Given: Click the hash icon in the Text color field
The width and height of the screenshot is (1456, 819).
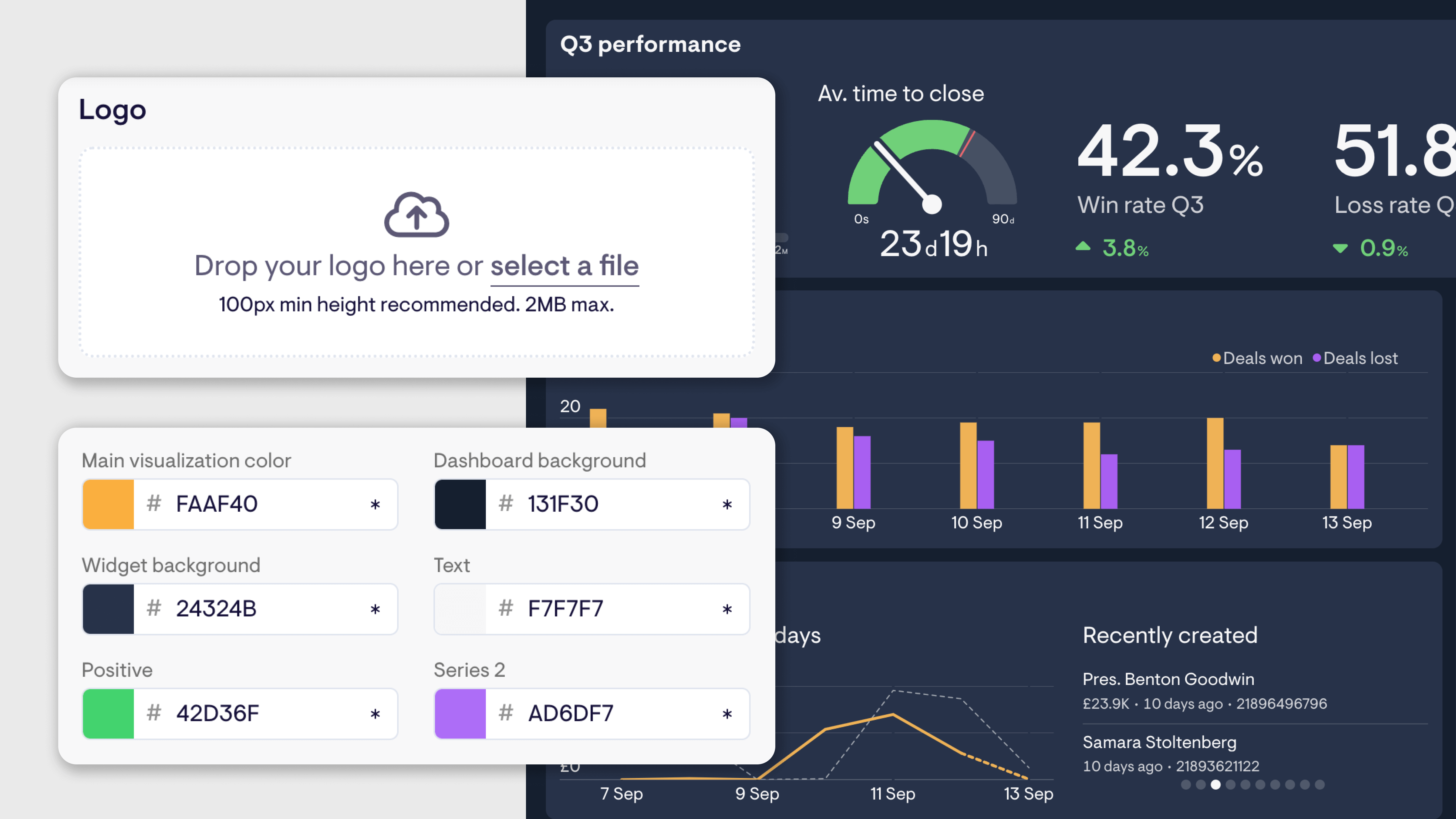Looking at the screenshot, I should tap(506, 609).
